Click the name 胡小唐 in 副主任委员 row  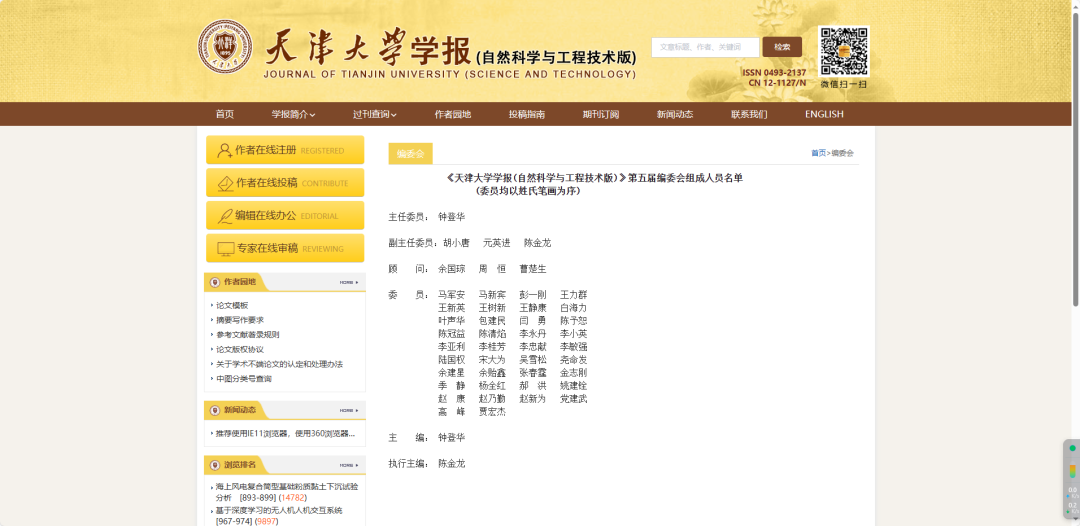pos(457,242)
